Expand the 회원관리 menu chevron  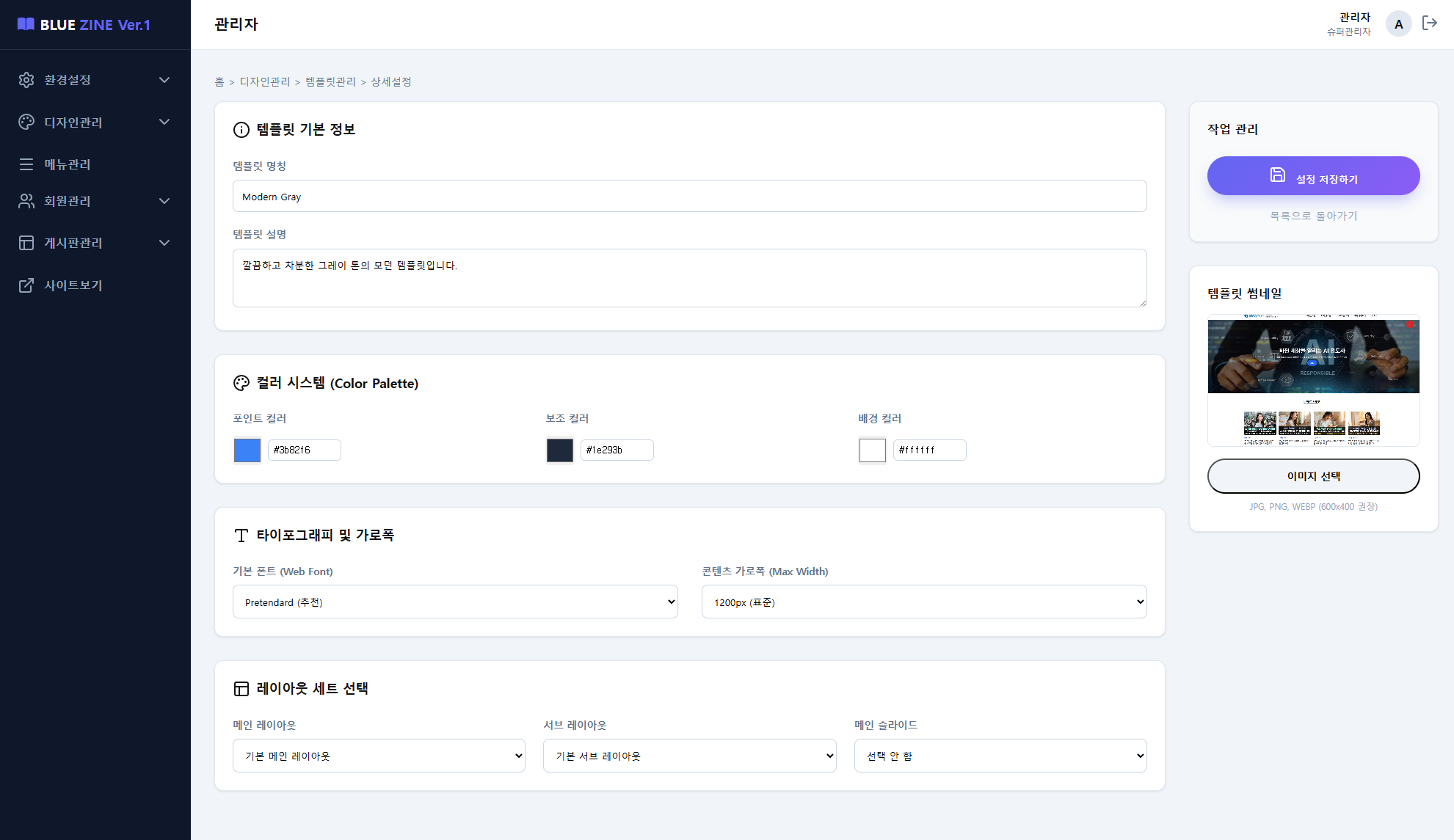pyautogui.click(x=164, y=201)
